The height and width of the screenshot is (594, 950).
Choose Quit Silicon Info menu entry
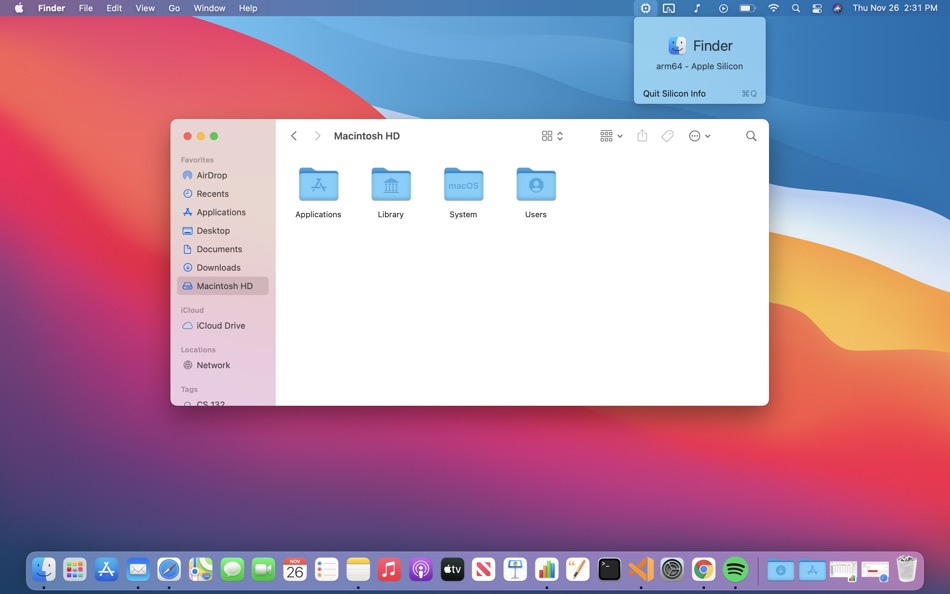(x=700, y=93)
